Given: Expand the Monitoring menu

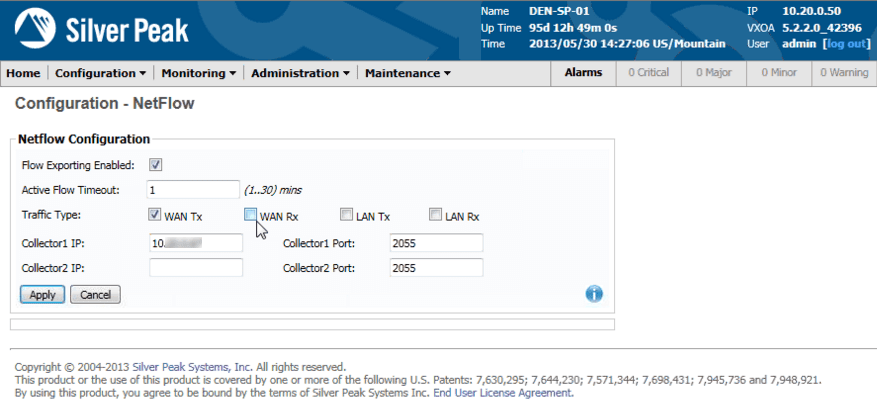Looking at the screenshot, I should pos(199,73).
